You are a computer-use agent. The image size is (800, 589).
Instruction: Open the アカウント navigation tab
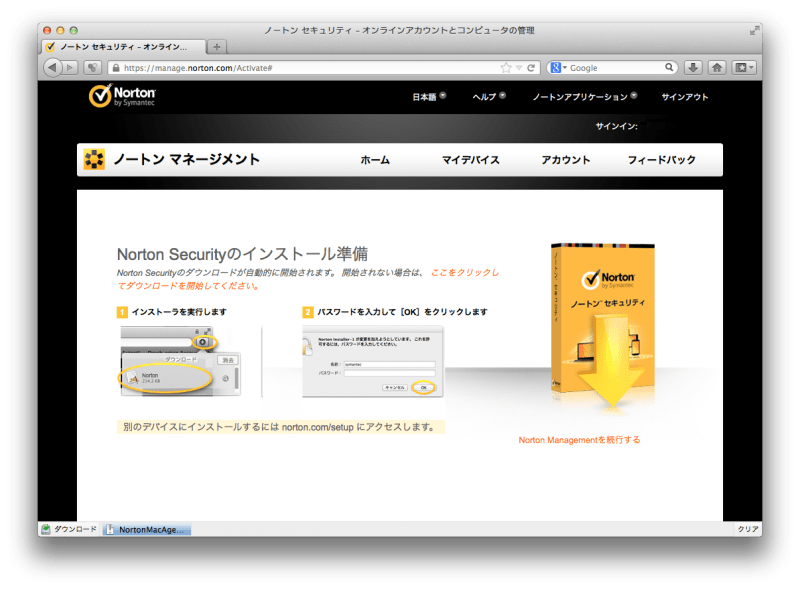(x=565, y=160)
